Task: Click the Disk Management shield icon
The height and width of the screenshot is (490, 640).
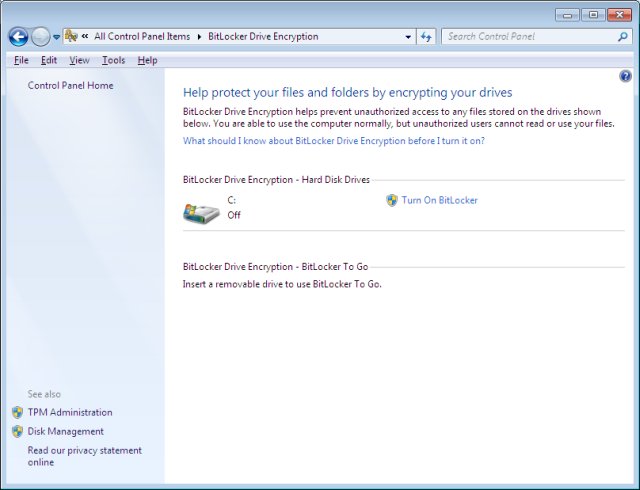Action: pyautogui.click(x=17, y=431)
